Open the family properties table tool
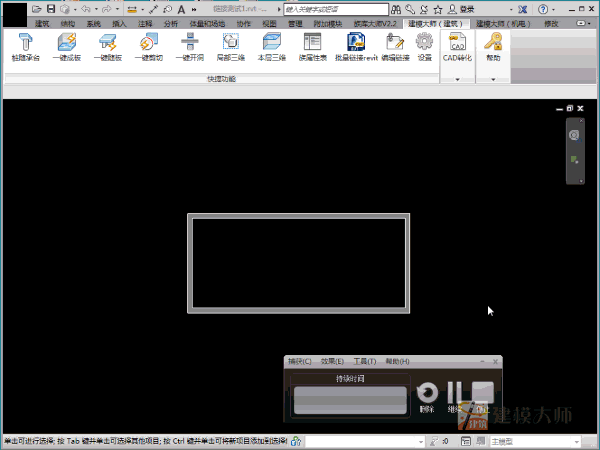 click(313, 47)
